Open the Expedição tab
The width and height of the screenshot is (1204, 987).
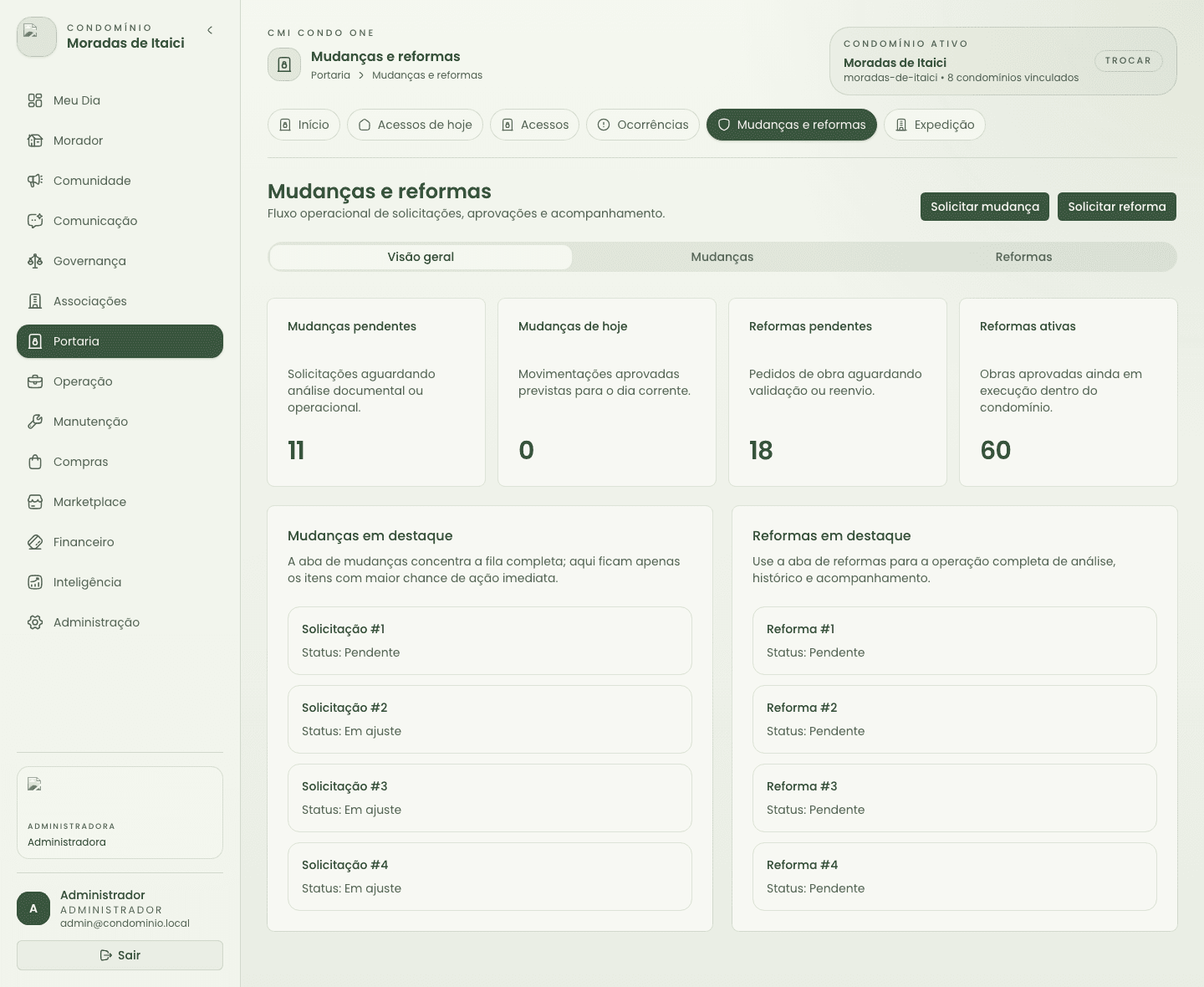(935, 125)
